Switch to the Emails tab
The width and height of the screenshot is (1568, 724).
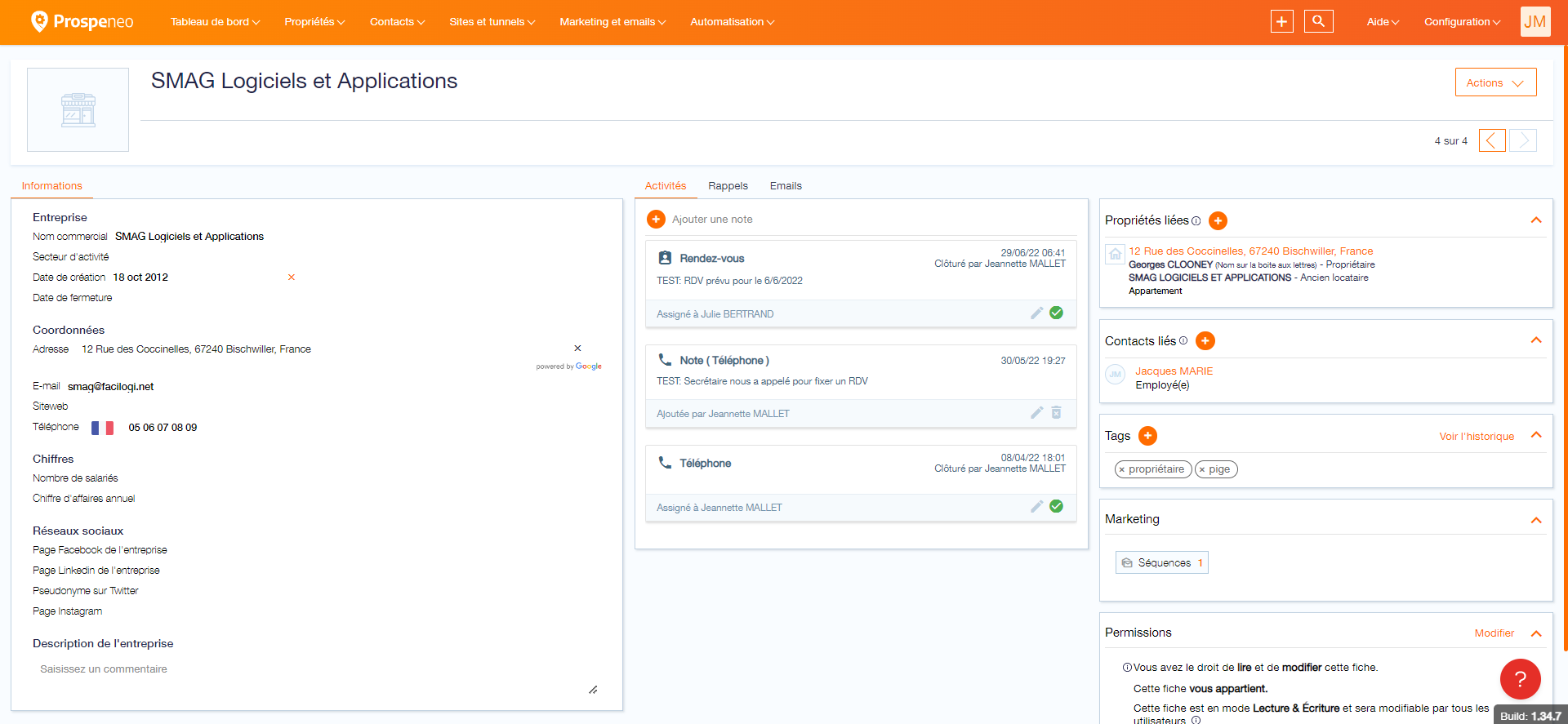tap(786, 186)
